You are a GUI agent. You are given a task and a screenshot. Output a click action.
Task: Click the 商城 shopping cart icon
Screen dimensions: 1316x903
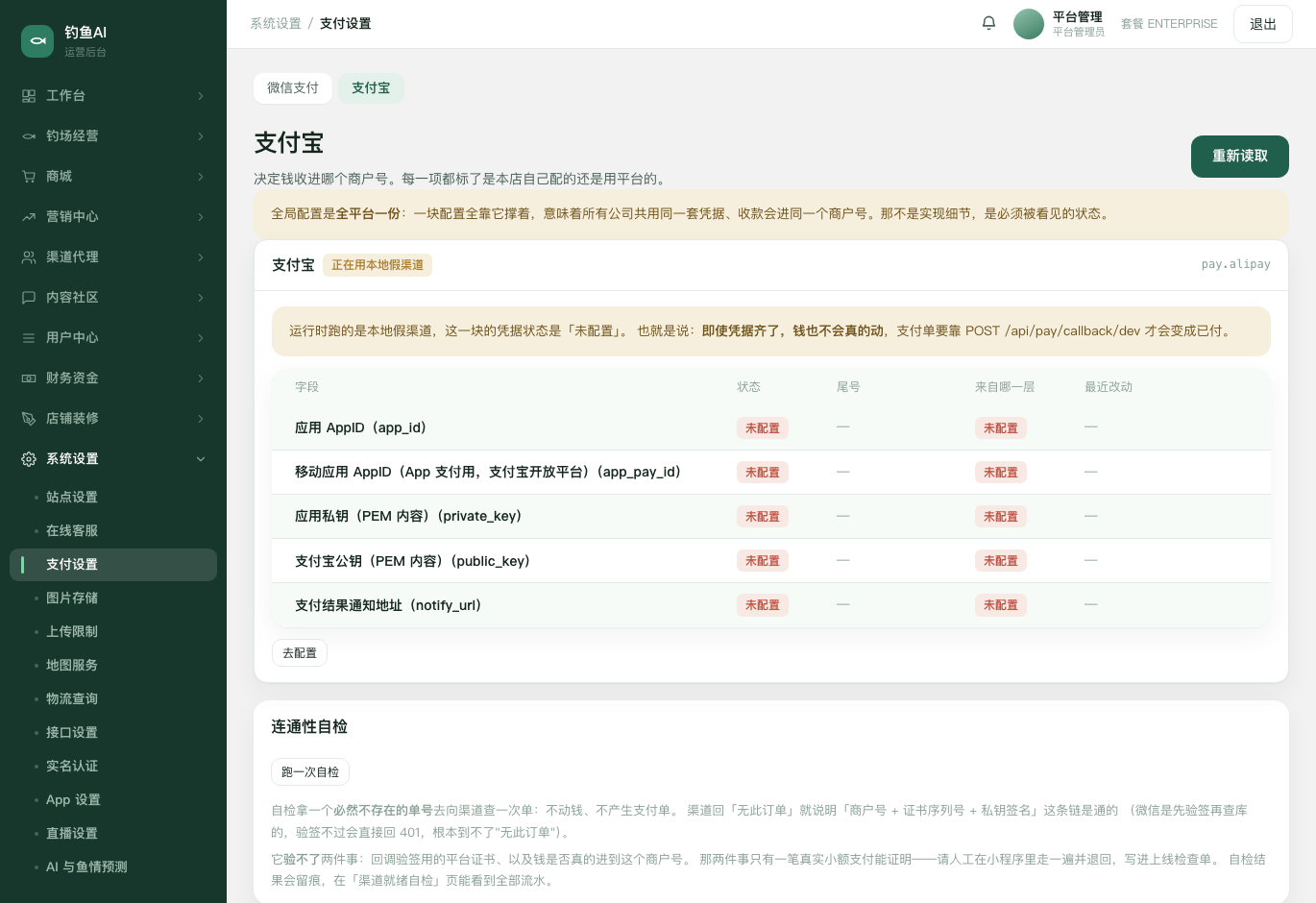[x=29, y=177]
